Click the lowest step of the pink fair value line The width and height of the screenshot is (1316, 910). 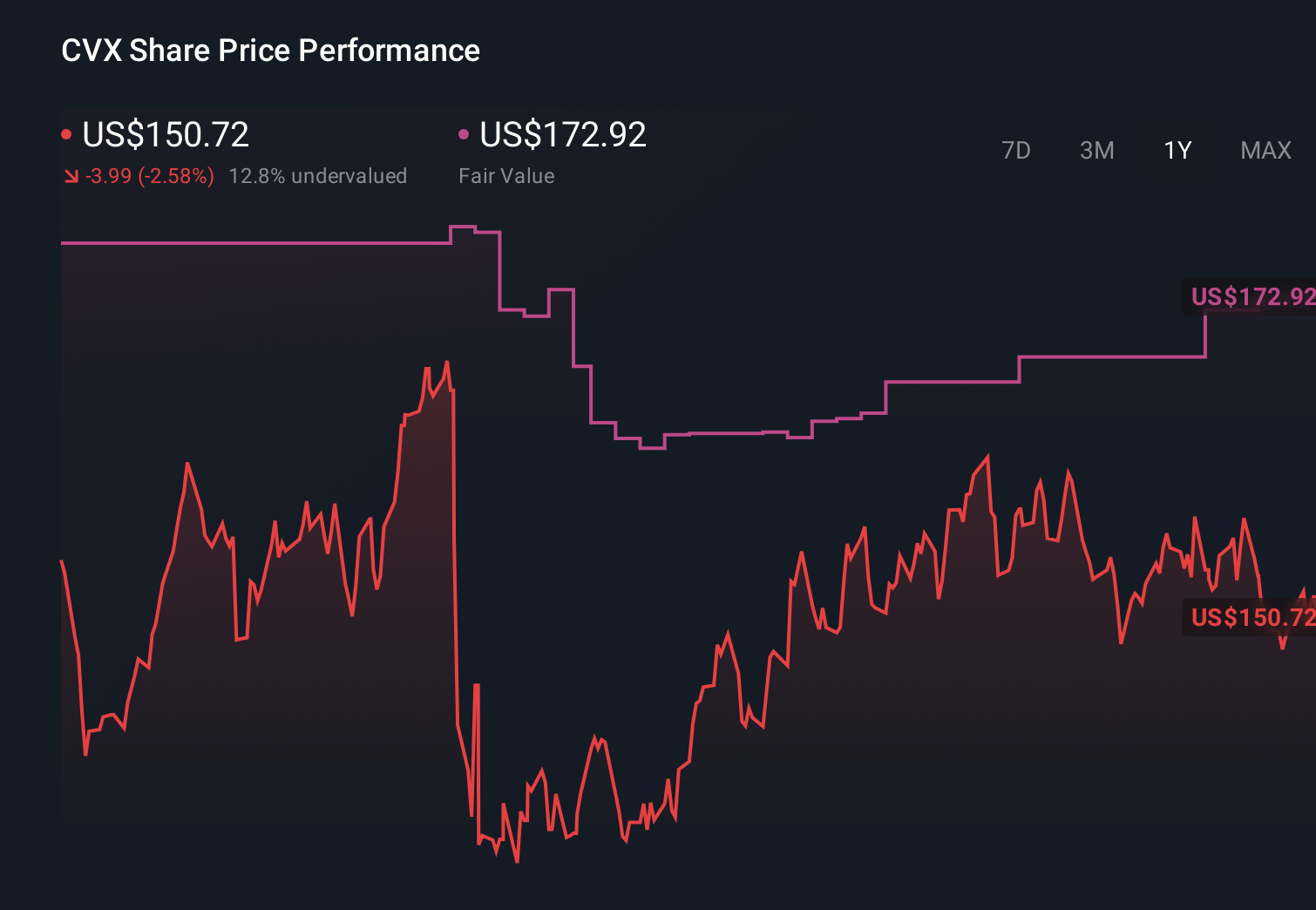click(652, 448)
